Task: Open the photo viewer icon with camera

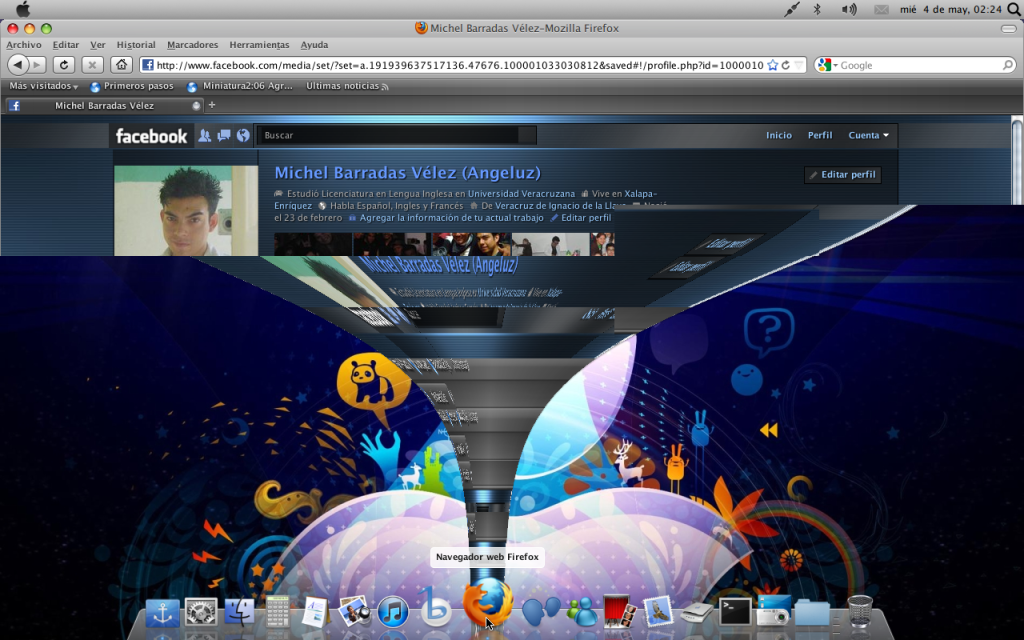Action: click(x=355, y=613)
